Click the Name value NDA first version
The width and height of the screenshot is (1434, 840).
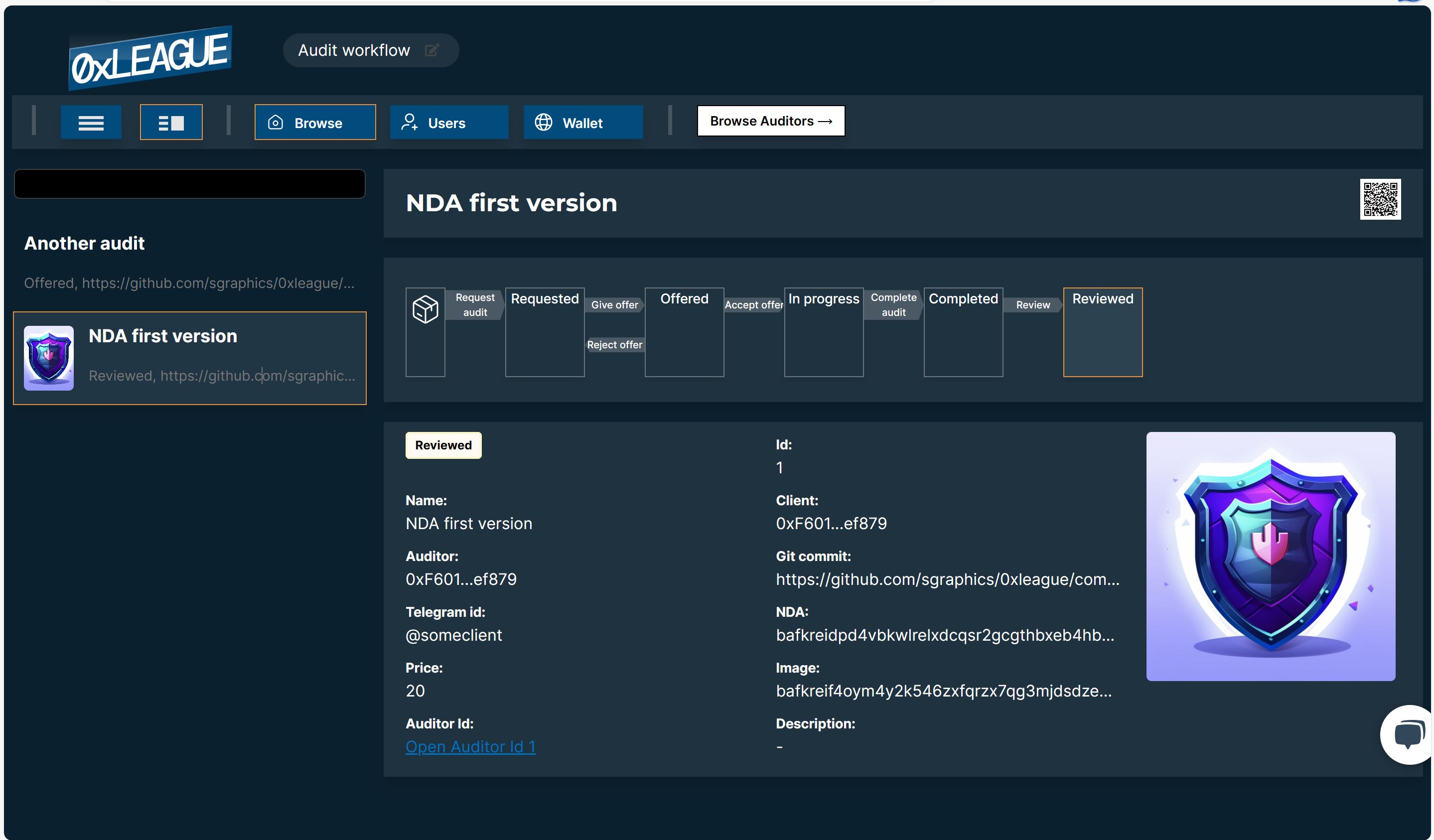point(469,523)
